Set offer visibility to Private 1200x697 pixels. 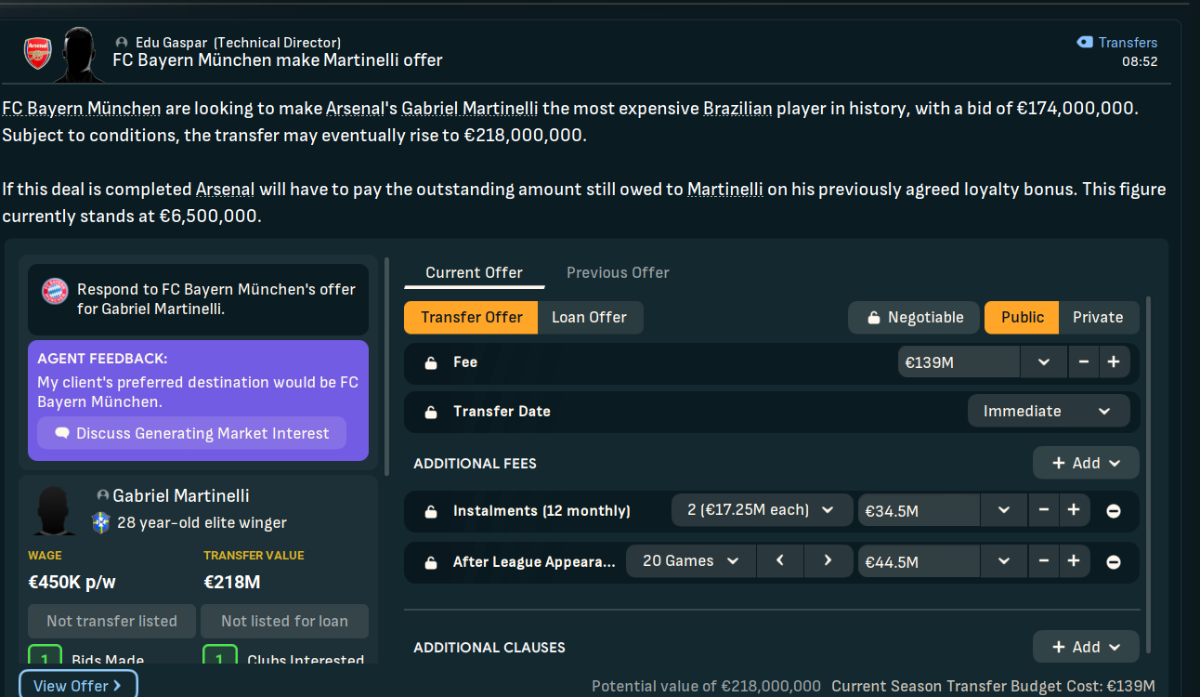[x=1098, y=317]
